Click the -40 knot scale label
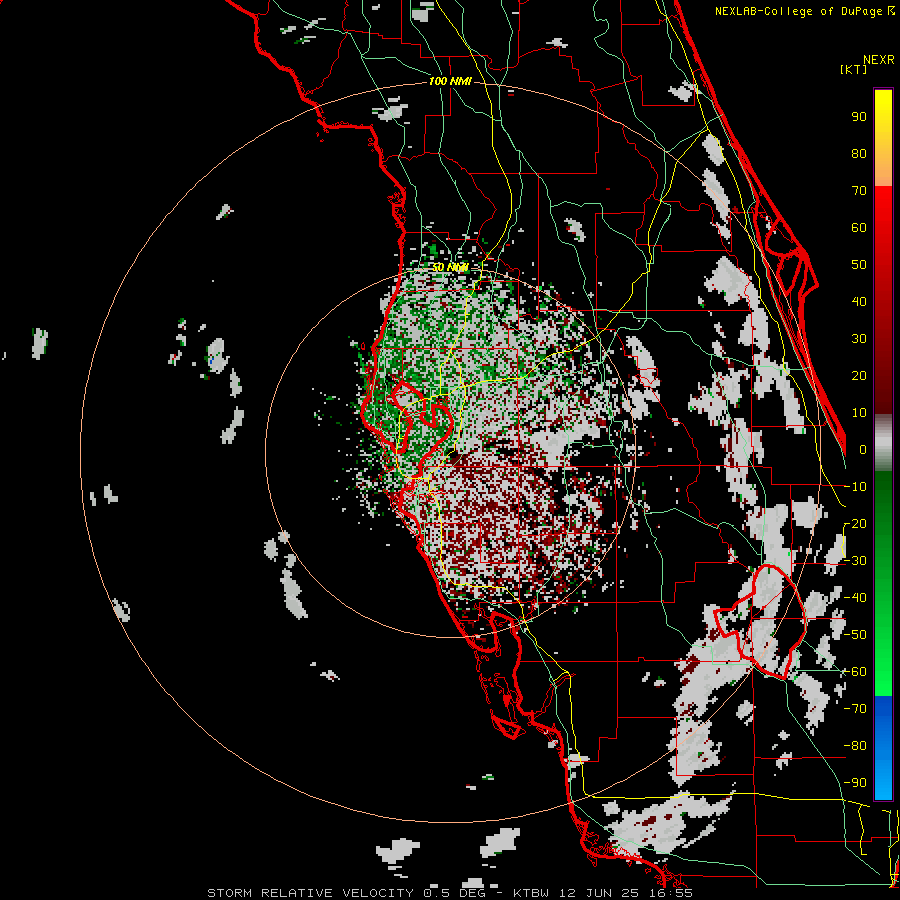 click(x=855, y=598)
